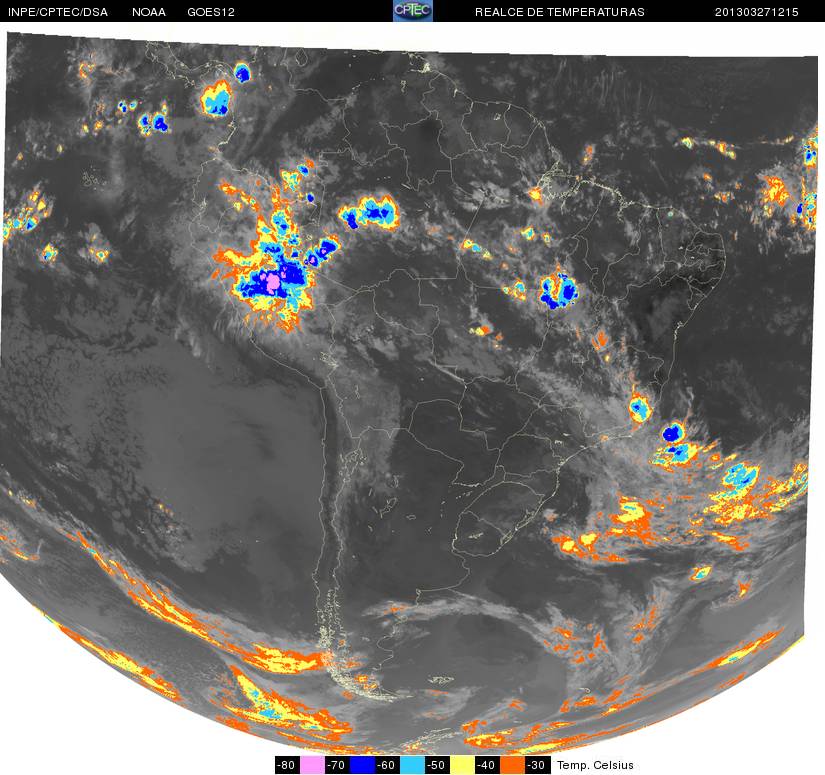Viewport: 825px width, 775px height.
Task: Click the light blue legend swatch right of -60
Action: click(412, 764)
